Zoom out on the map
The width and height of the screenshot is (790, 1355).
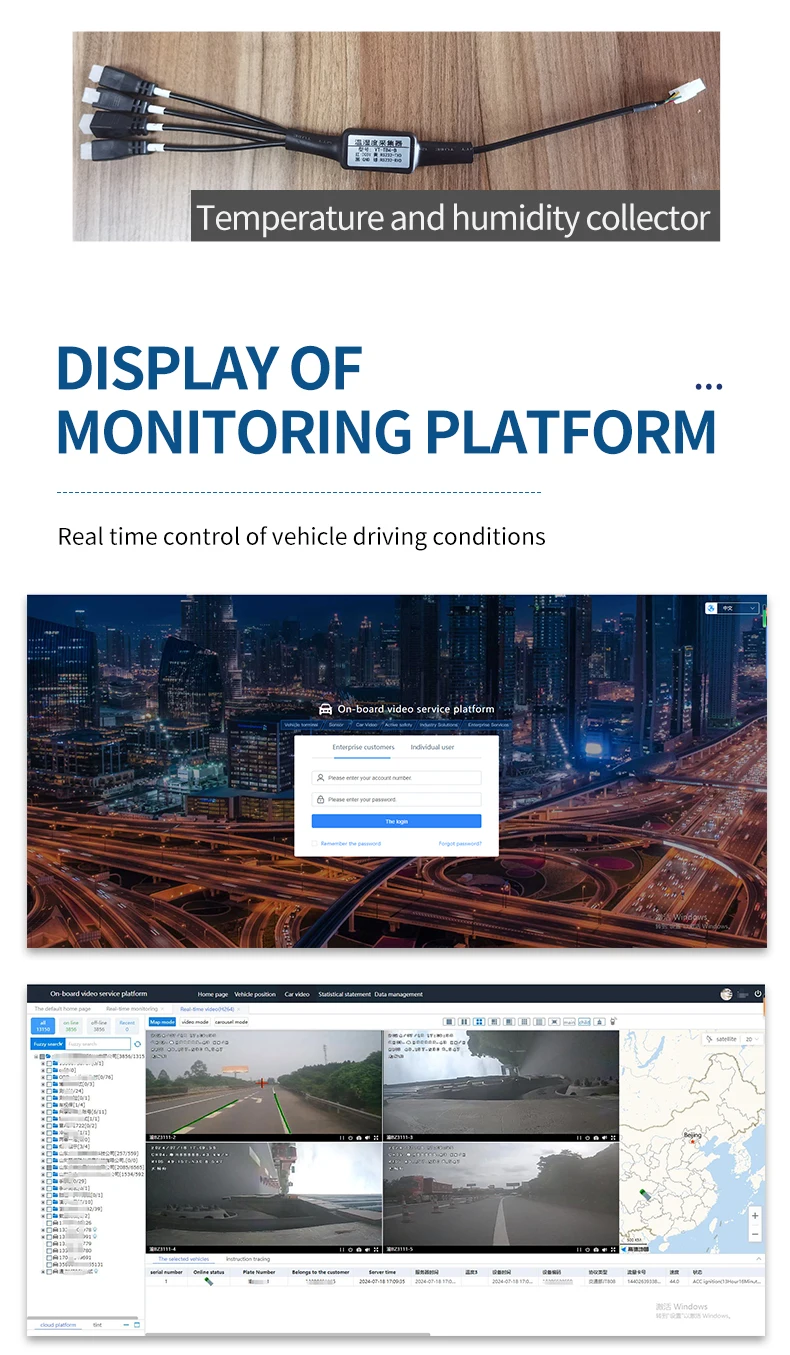755,1234
